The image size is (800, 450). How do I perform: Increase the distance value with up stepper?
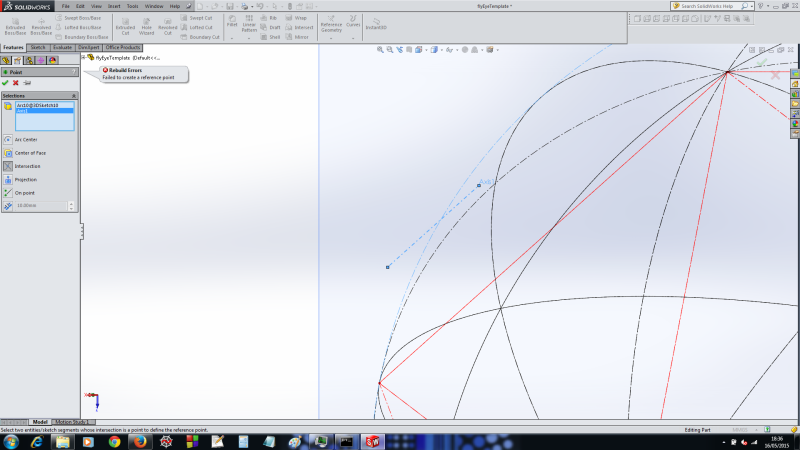click(71, 203)
